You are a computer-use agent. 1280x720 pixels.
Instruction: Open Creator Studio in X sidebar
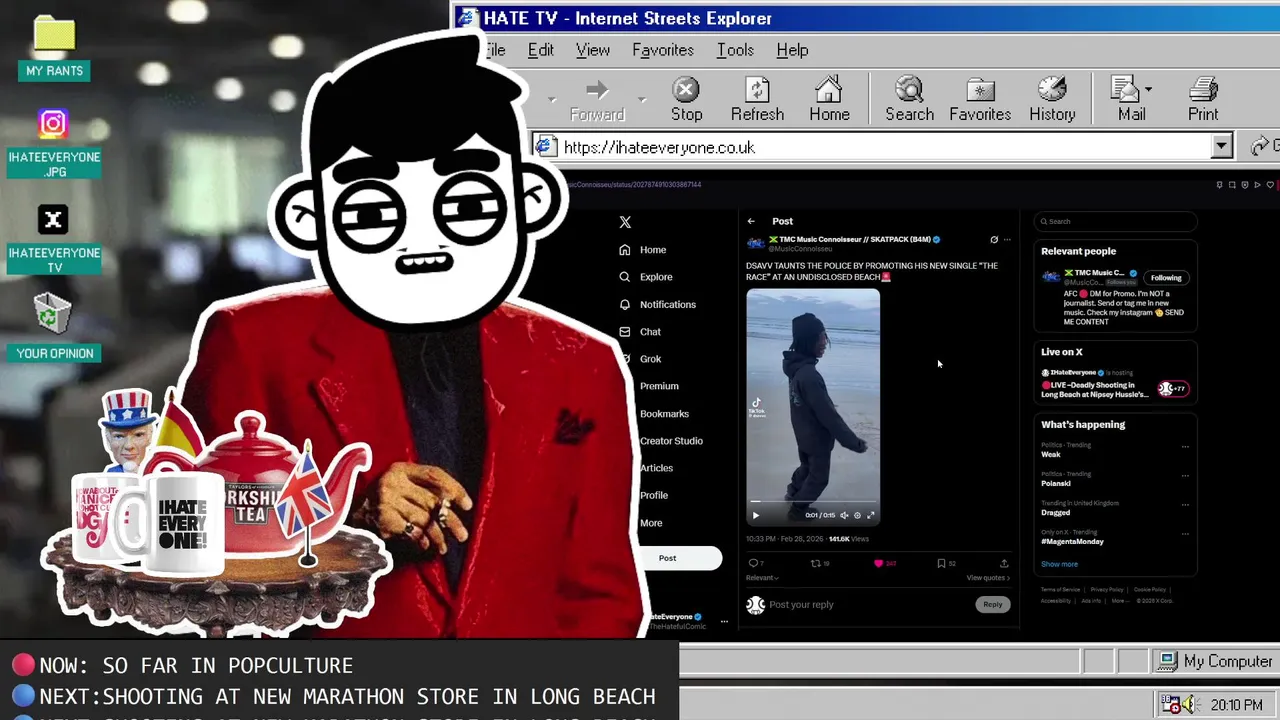pyautogui.click(x=671, y=441)
